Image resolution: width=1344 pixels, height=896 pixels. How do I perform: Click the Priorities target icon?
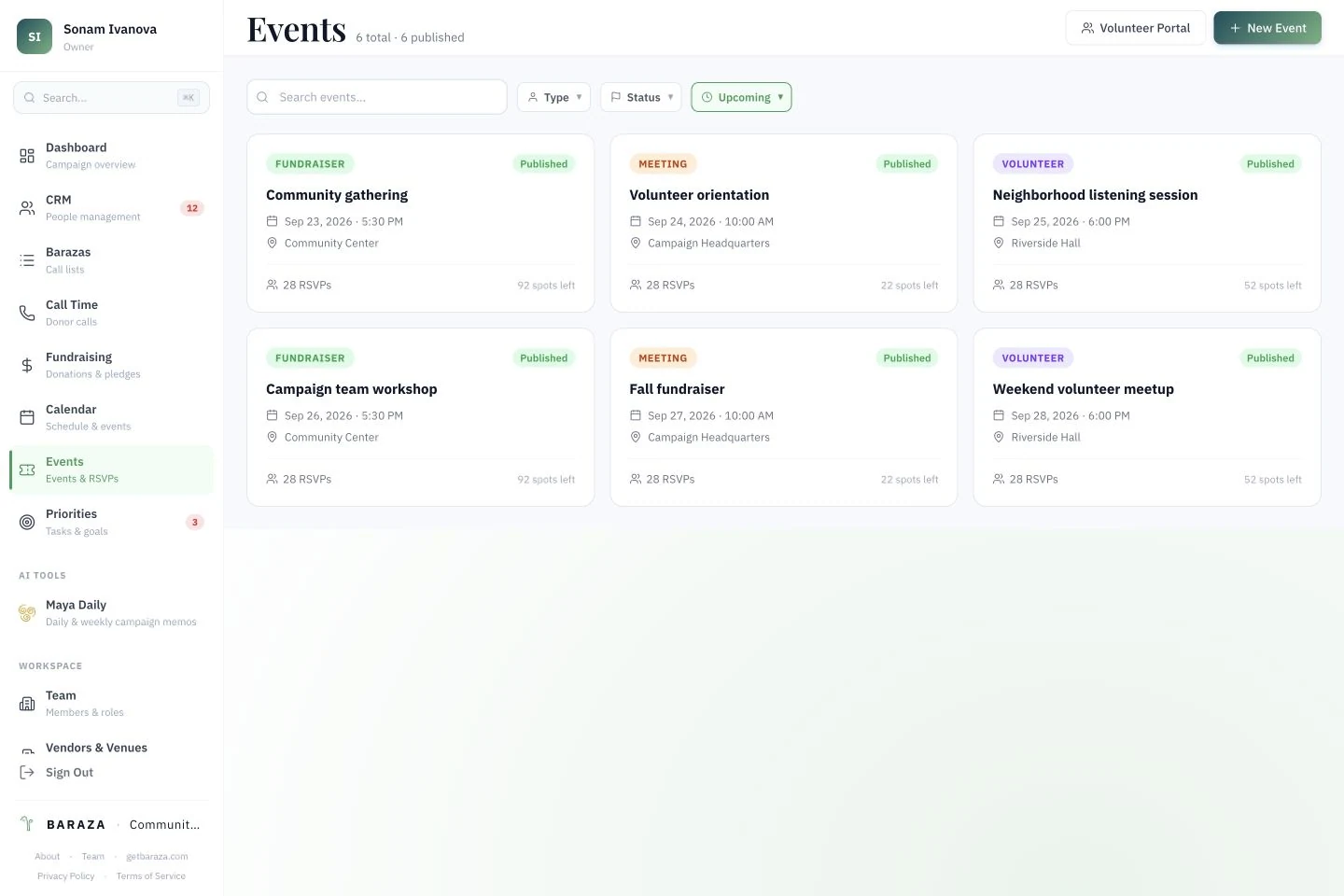(27, 522)
